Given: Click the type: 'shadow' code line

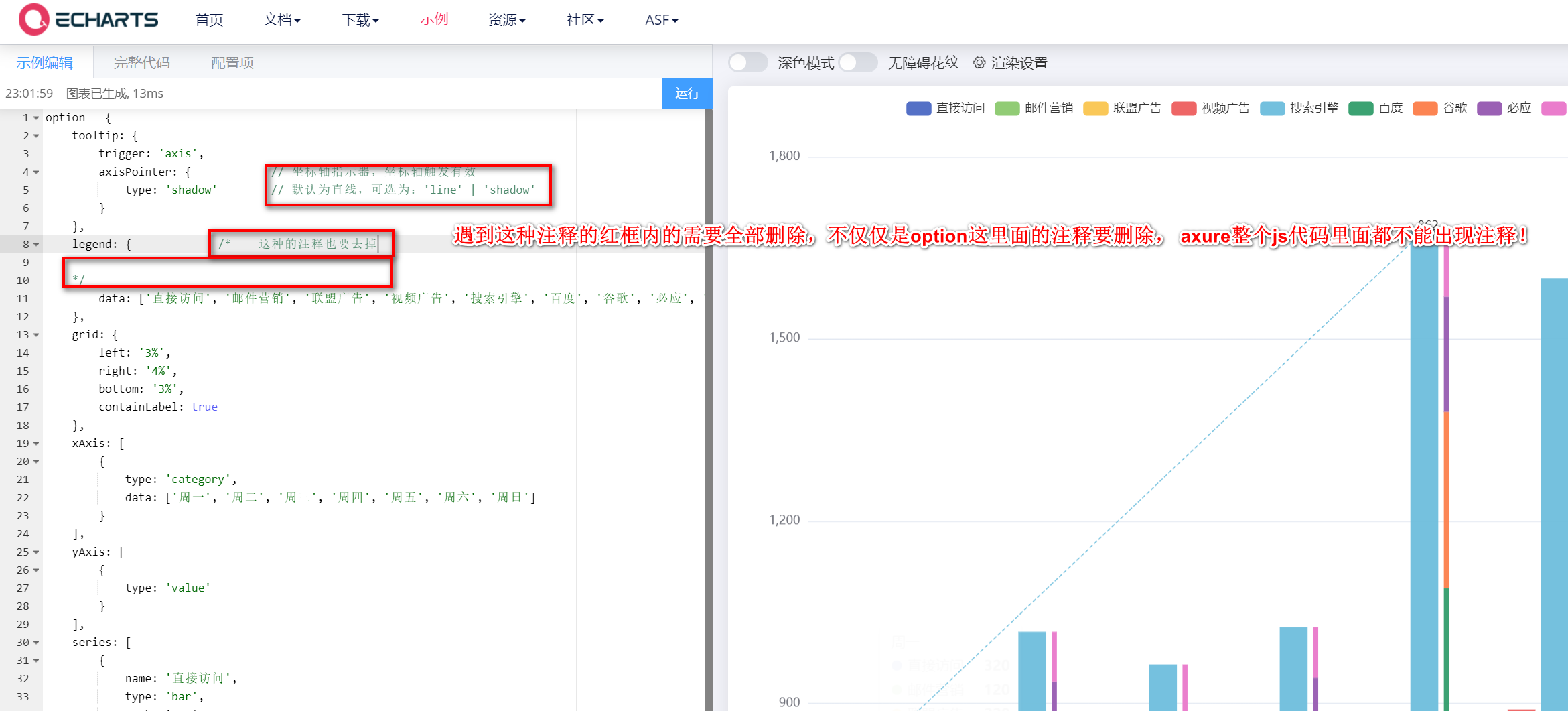Looking at the screenshot, I should point(171,190).
